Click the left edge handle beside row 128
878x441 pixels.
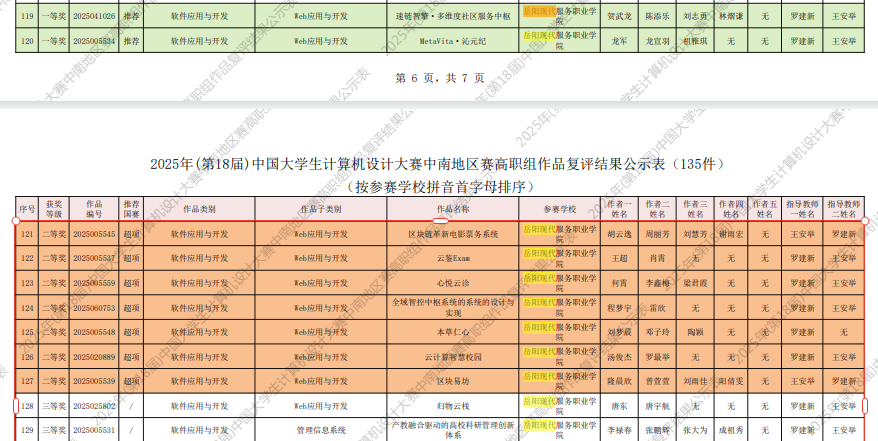coord(14,406)
